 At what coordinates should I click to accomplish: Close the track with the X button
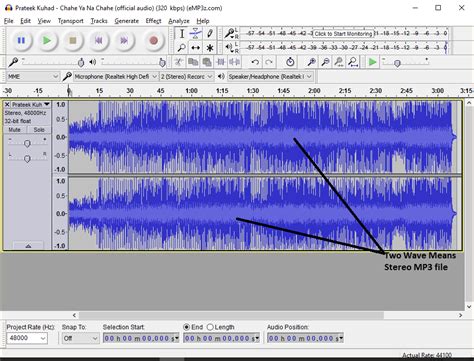click(7, 104)
